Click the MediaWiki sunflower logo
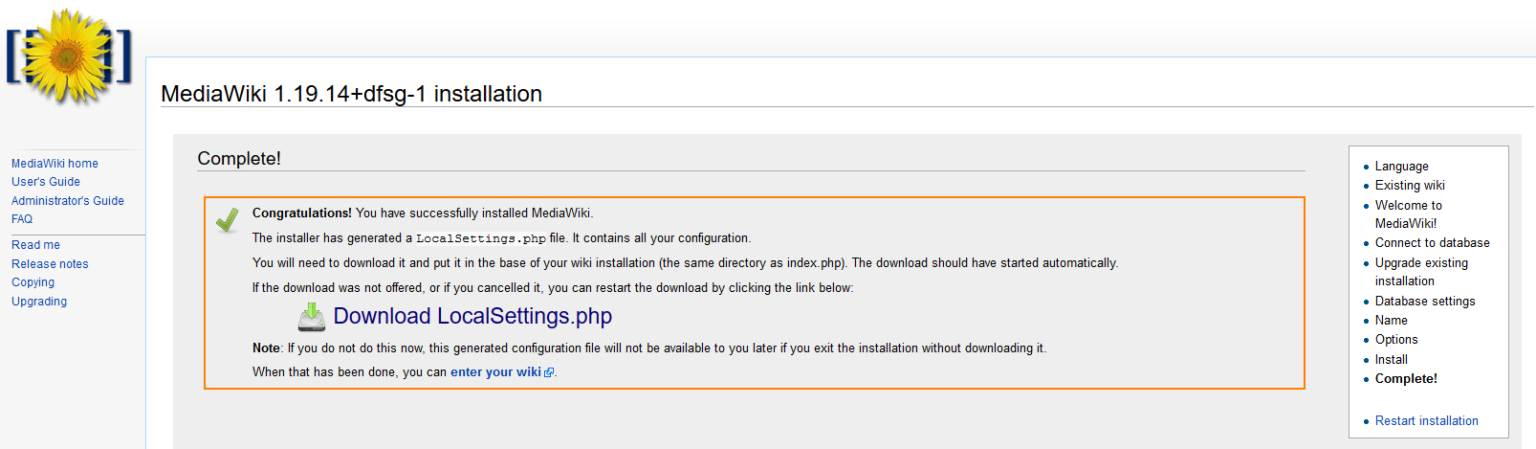The width and height of the screenshot is (1536, 449). (x=68, y=55)
